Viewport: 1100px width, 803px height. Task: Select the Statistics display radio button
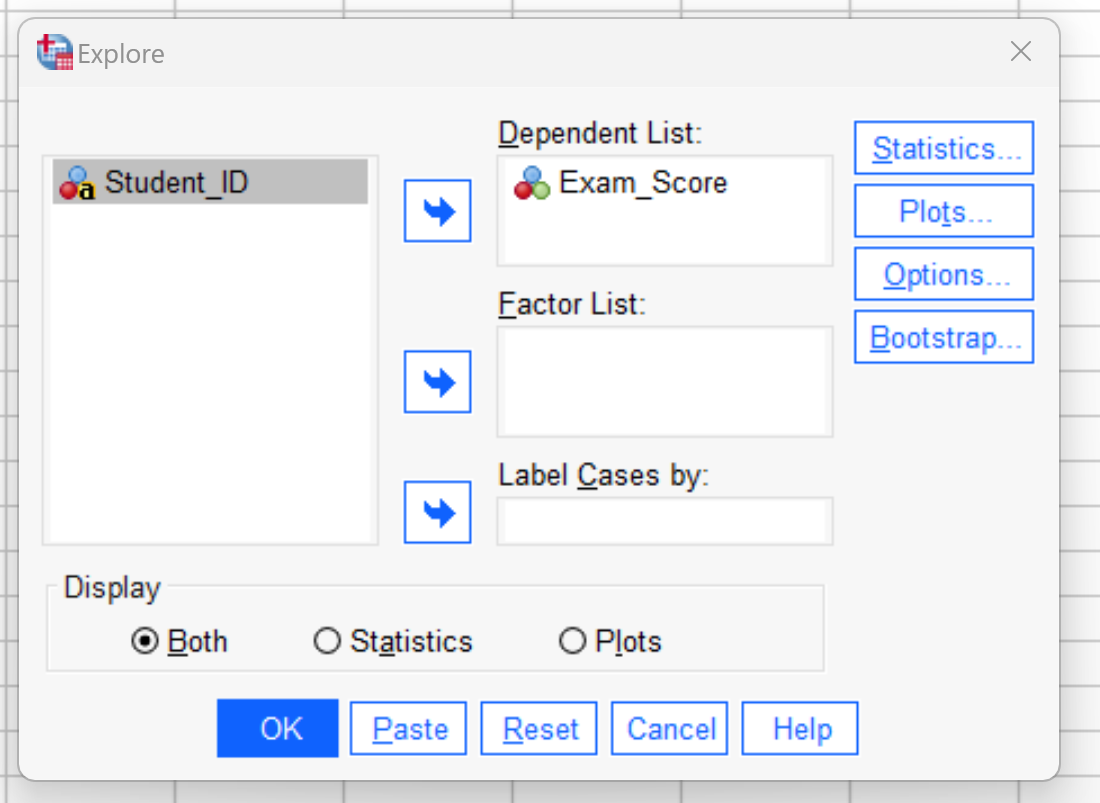tap(327, 641)
